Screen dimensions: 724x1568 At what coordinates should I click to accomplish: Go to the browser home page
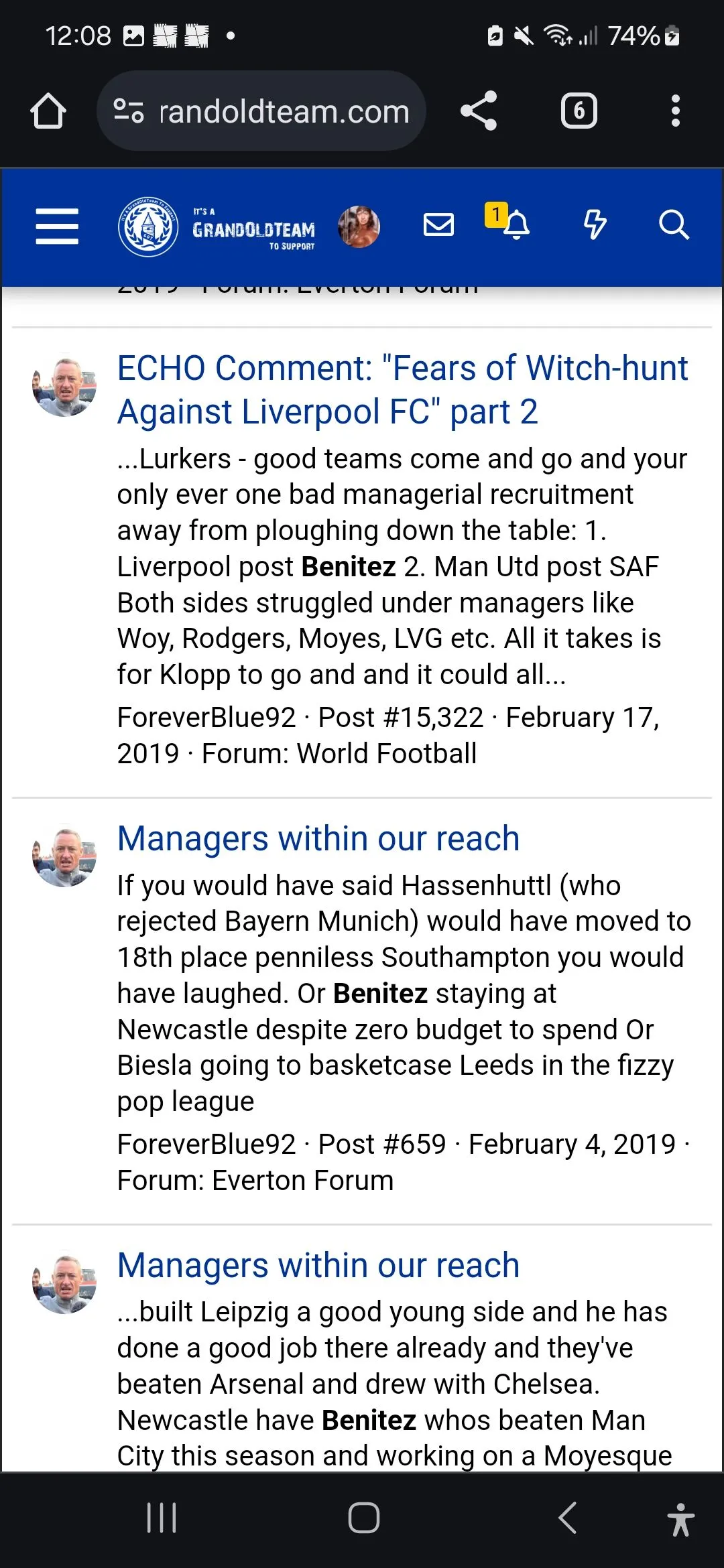[x=48, y=111]
